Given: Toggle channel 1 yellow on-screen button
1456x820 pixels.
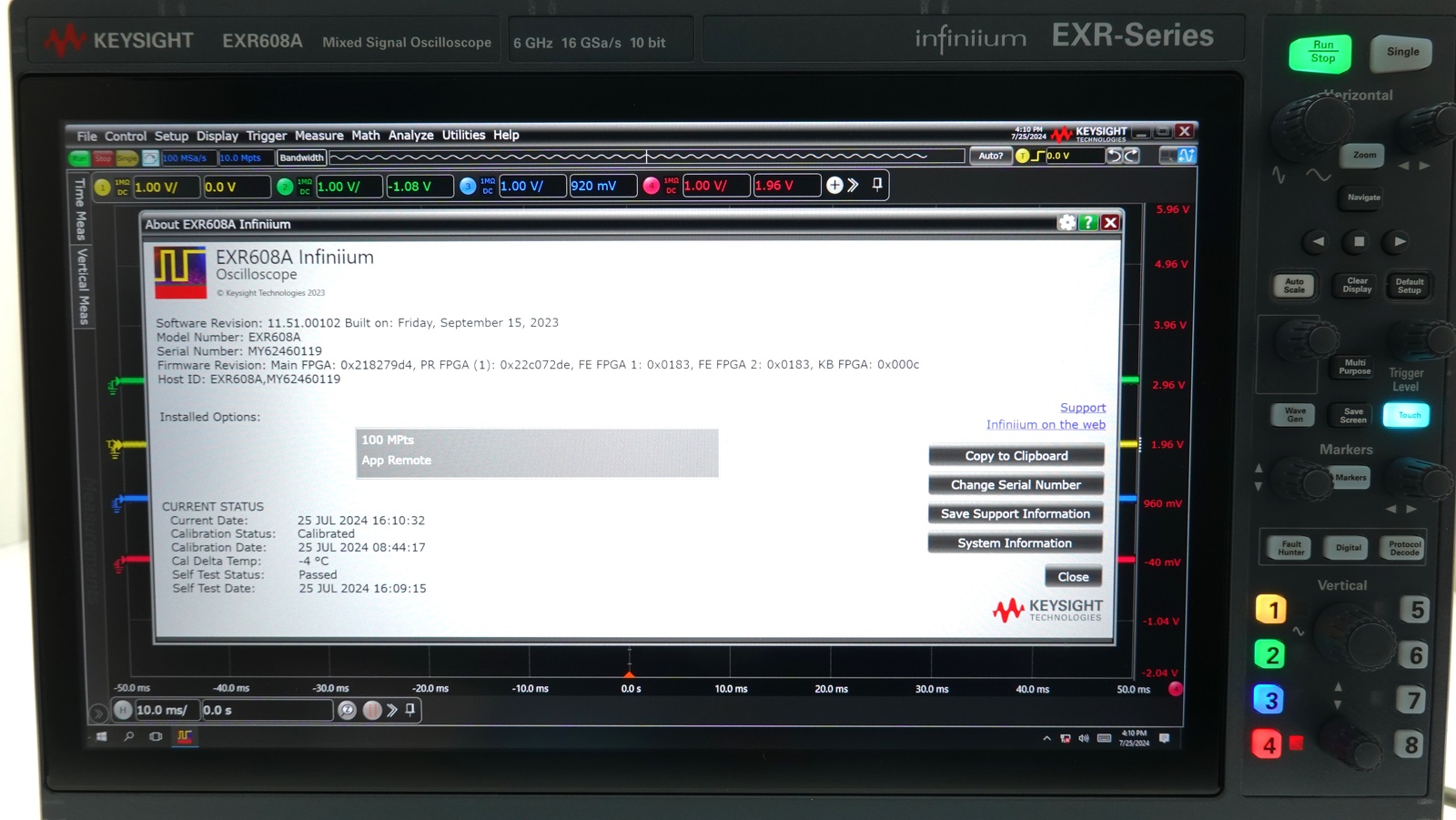Looking at the screenshot, I should tap(103, 187).
